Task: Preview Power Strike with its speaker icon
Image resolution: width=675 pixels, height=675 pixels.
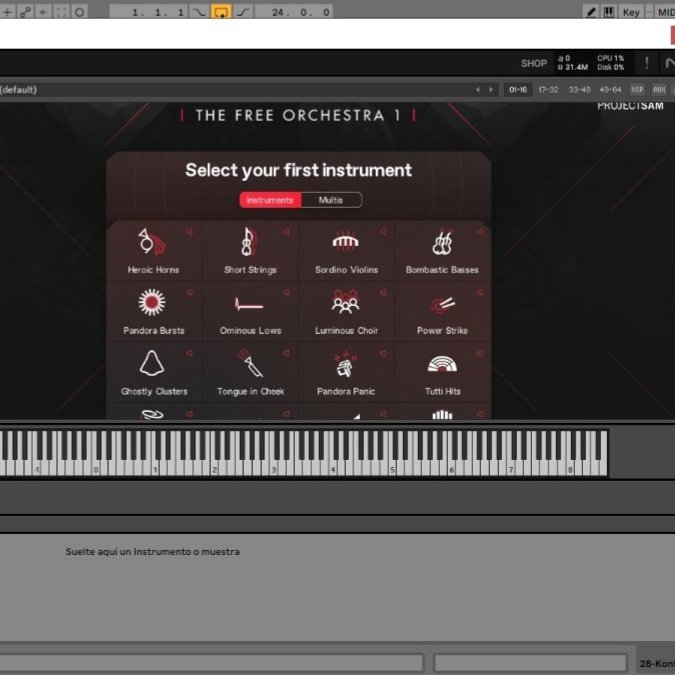Action: (480, 293)
